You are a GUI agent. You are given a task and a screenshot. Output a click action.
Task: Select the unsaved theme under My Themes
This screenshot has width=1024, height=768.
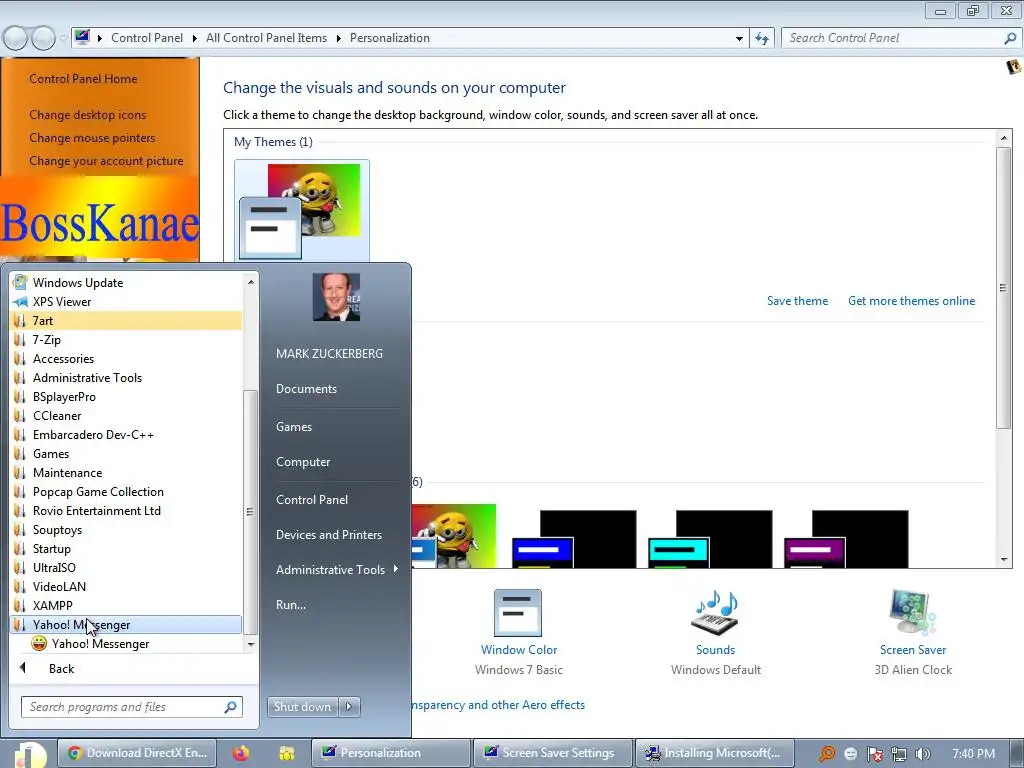pos(302,210)
